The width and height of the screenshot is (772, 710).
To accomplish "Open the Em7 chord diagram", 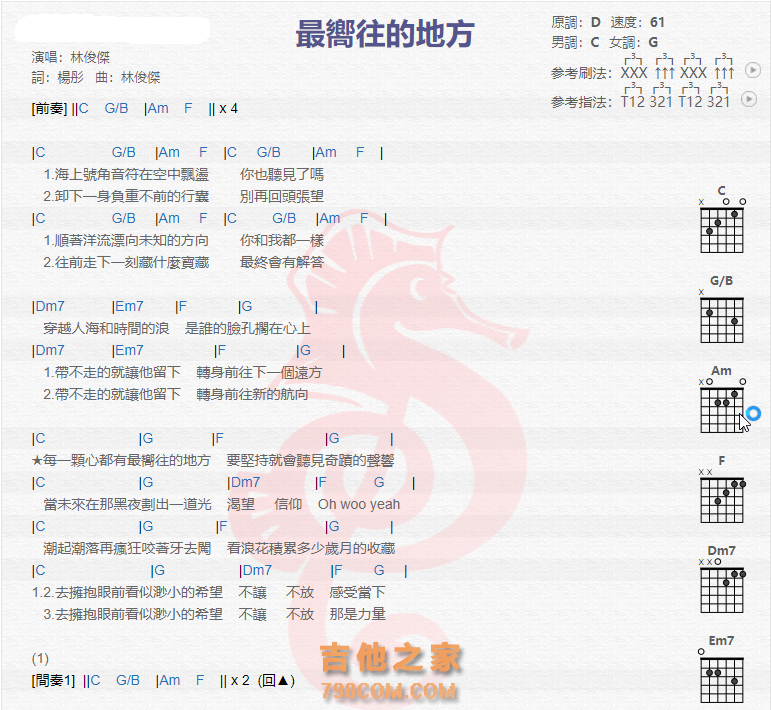I will (722, 670).
